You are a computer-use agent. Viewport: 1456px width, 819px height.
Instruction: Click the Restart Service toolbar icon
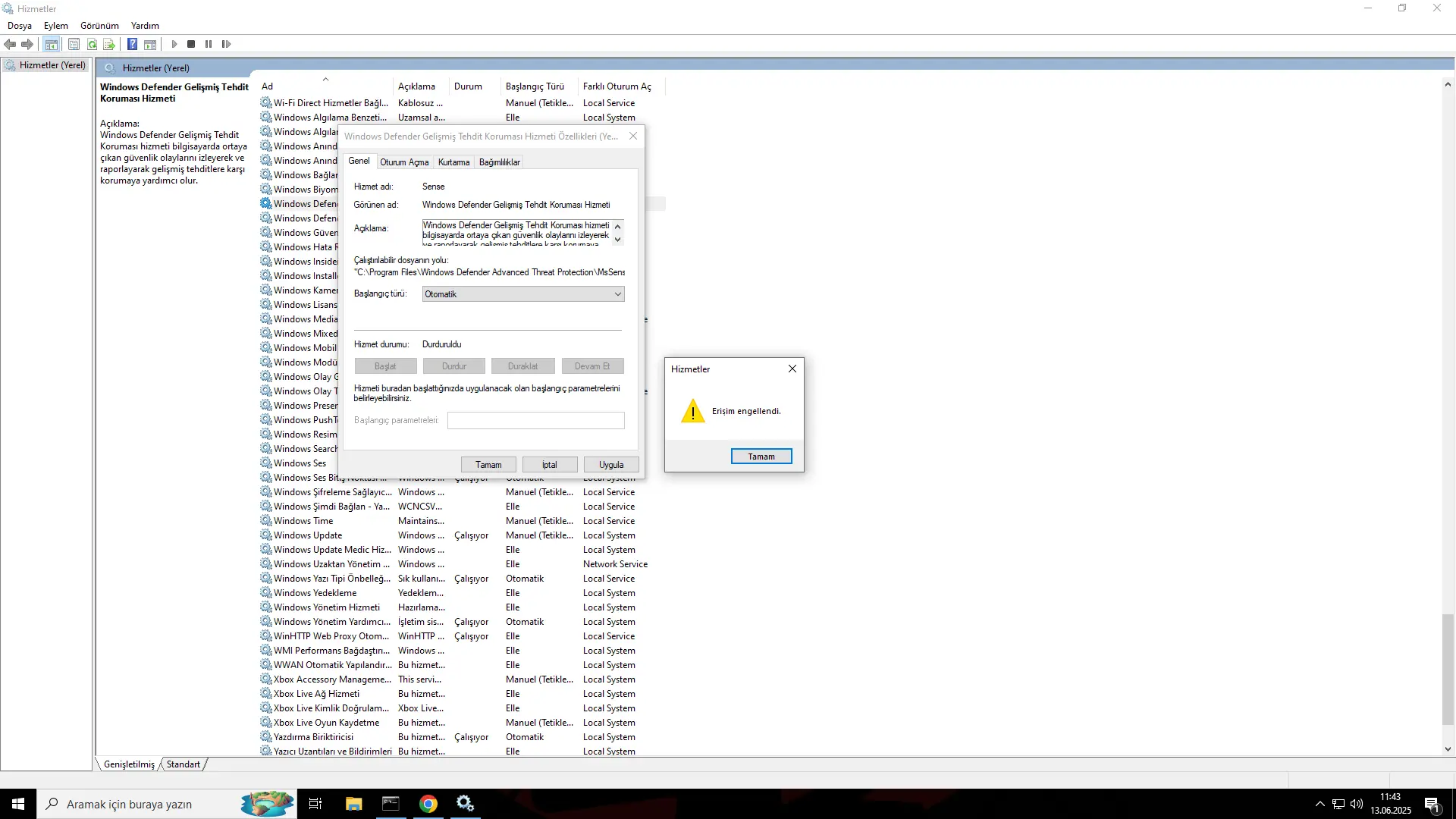[226, 44]
